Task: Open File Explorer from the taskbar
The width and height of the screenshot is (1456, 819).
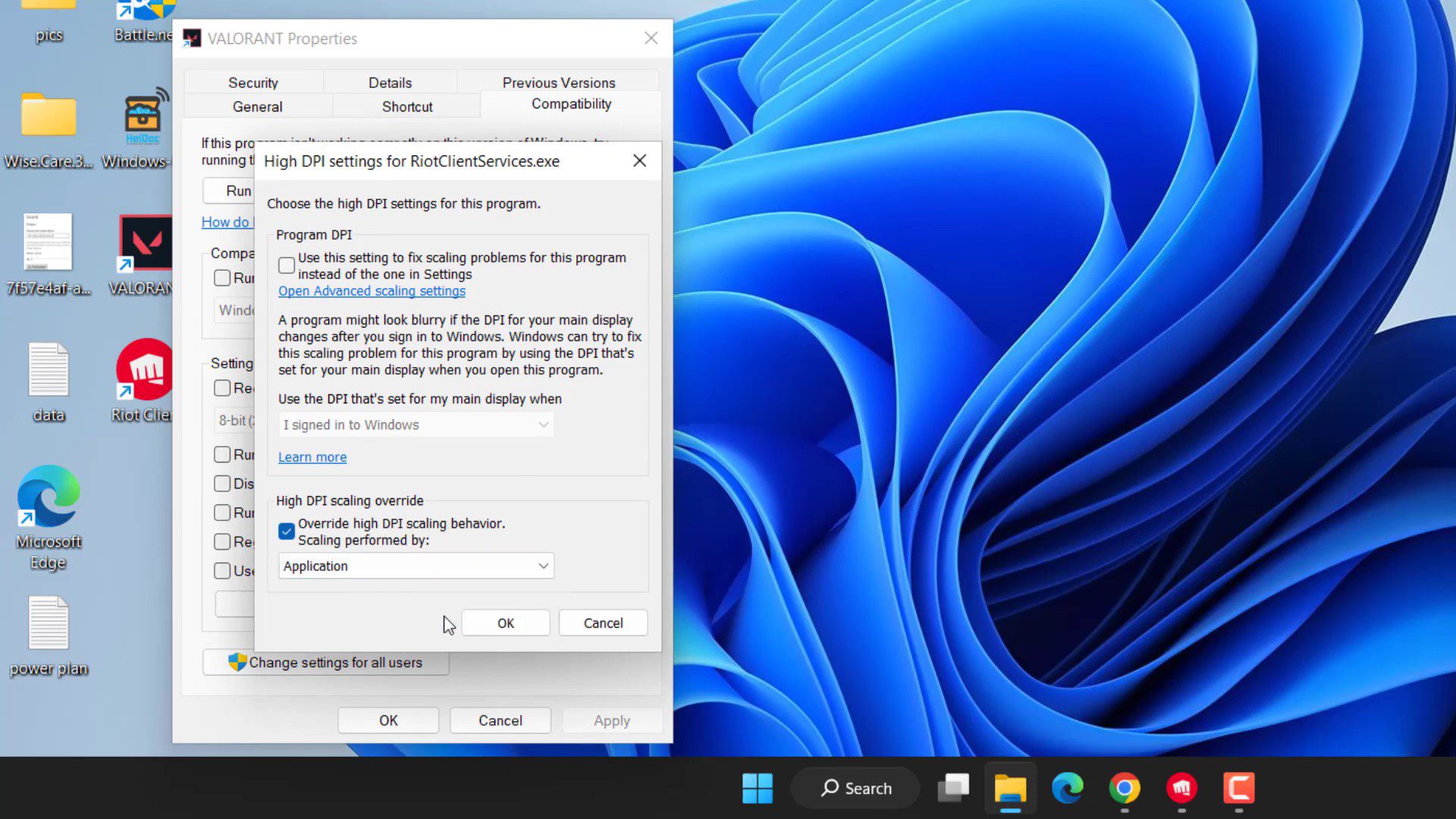Action: 1010,789
